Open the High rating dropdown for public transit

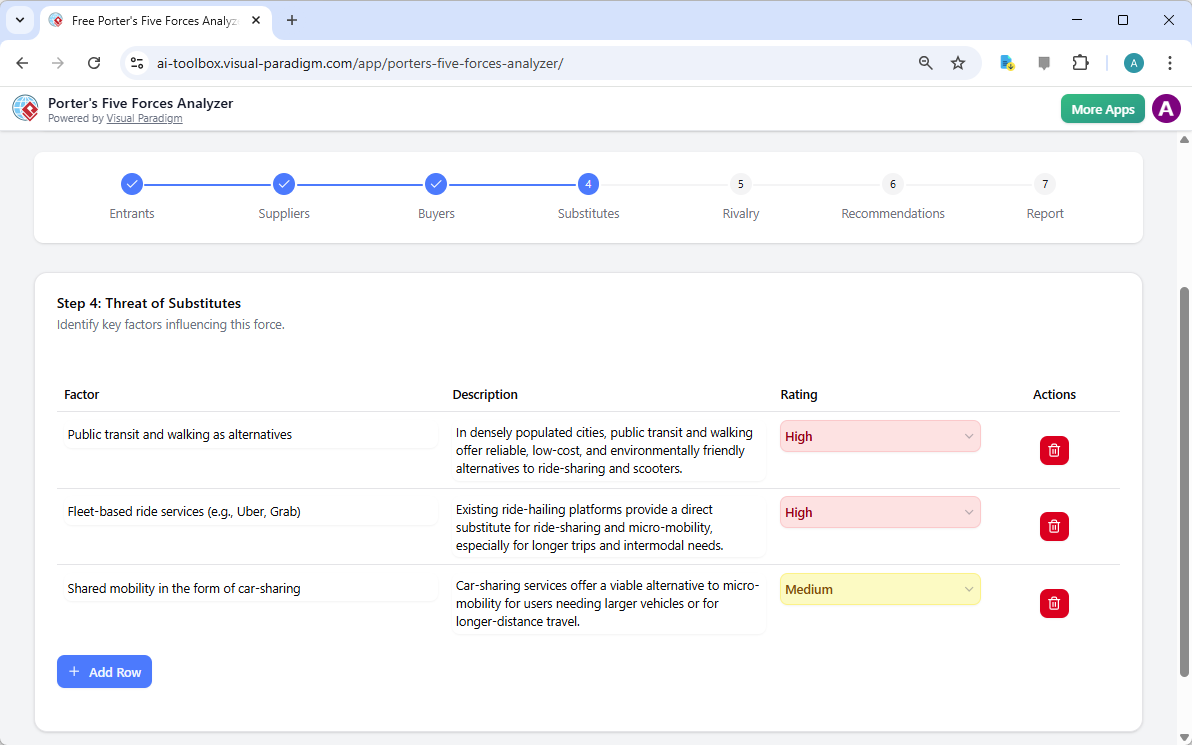coord(879,436)
